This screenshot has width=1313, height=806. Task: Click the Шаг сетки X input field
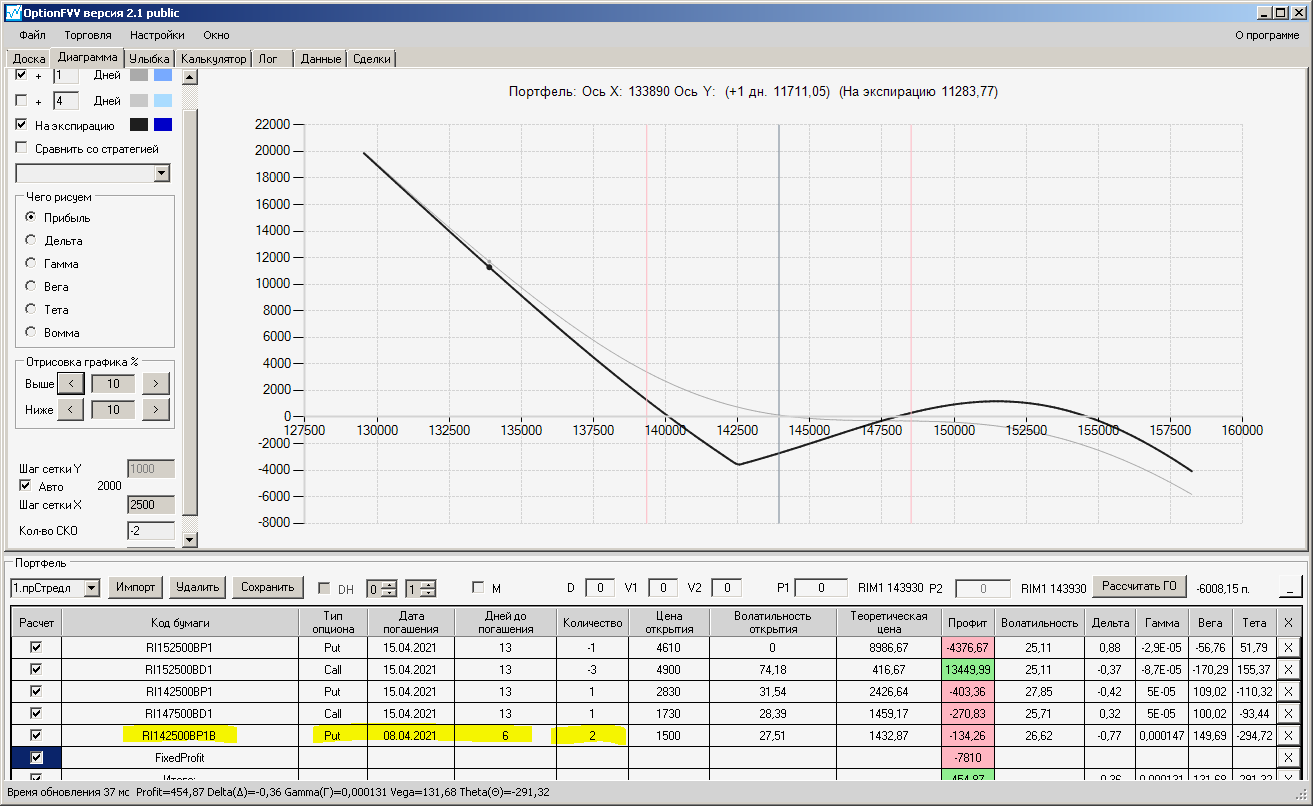[151, 505]
